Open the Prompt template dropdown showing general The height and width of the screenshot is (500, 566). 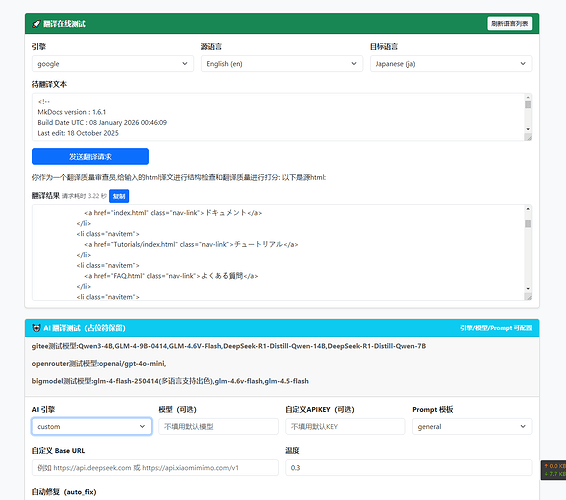[472, 426]
